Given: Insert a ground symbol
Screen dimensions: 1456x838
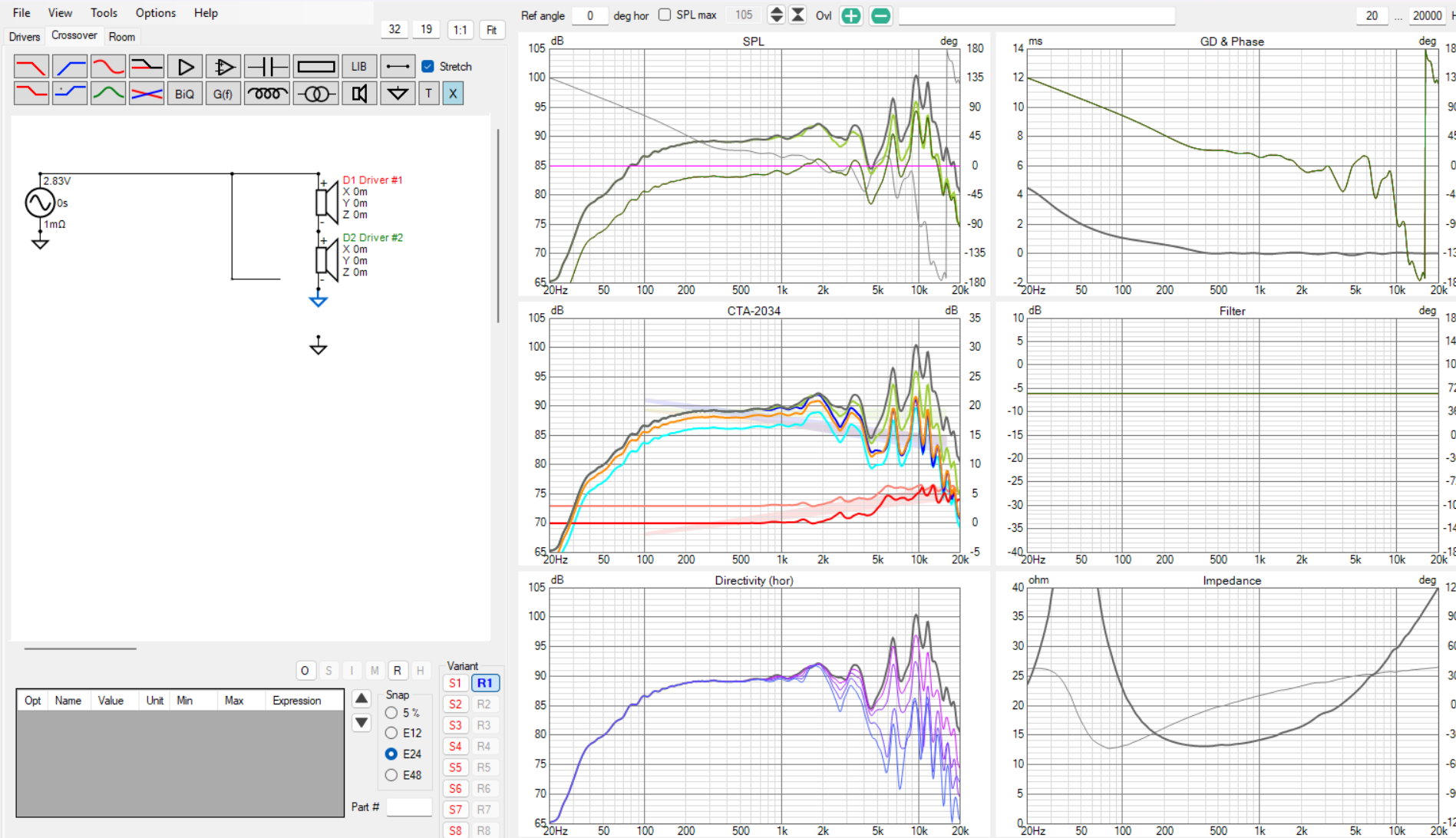Looking at the screenshot, I should [x=398, y=94].
